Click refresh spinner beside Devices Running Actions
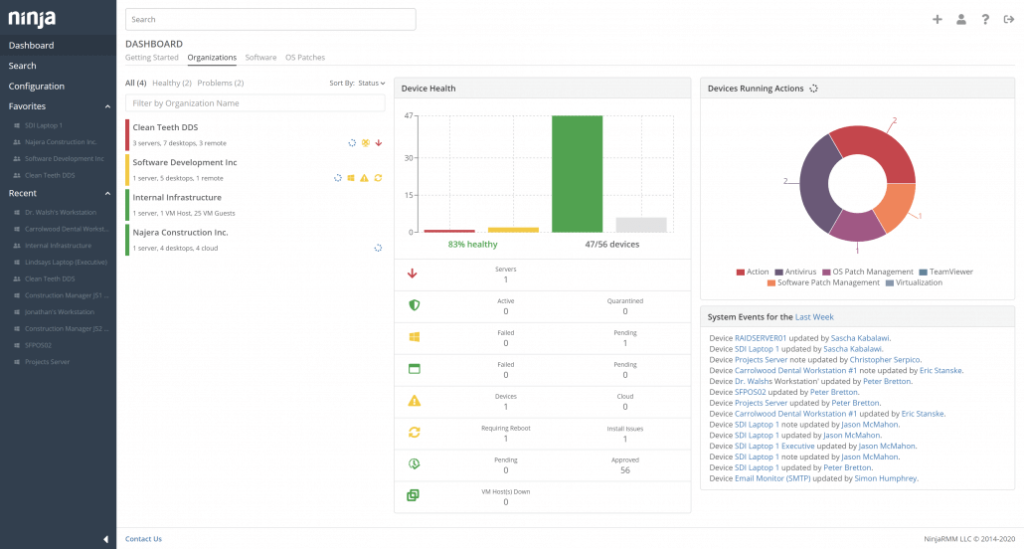 tap(813, 88)
